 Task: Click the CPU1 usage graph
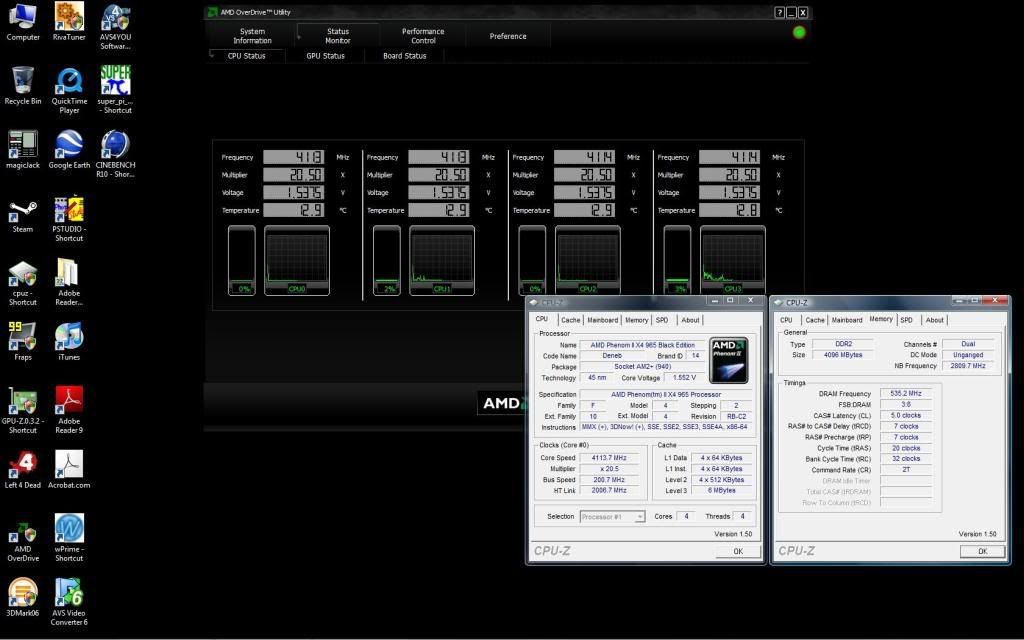tap(442, 261)
